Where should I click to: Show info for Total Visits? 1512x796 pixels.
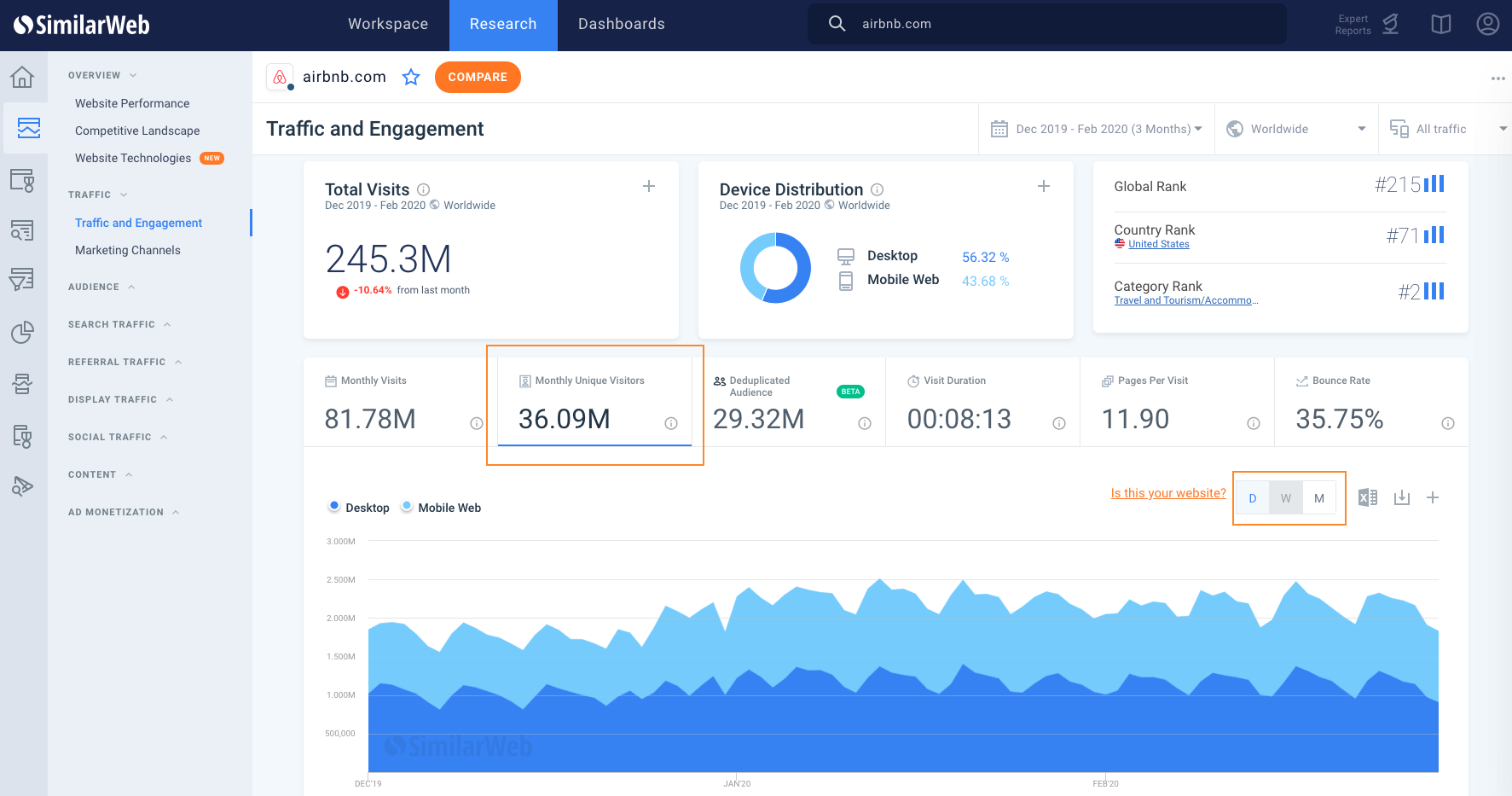click(424, 189)
